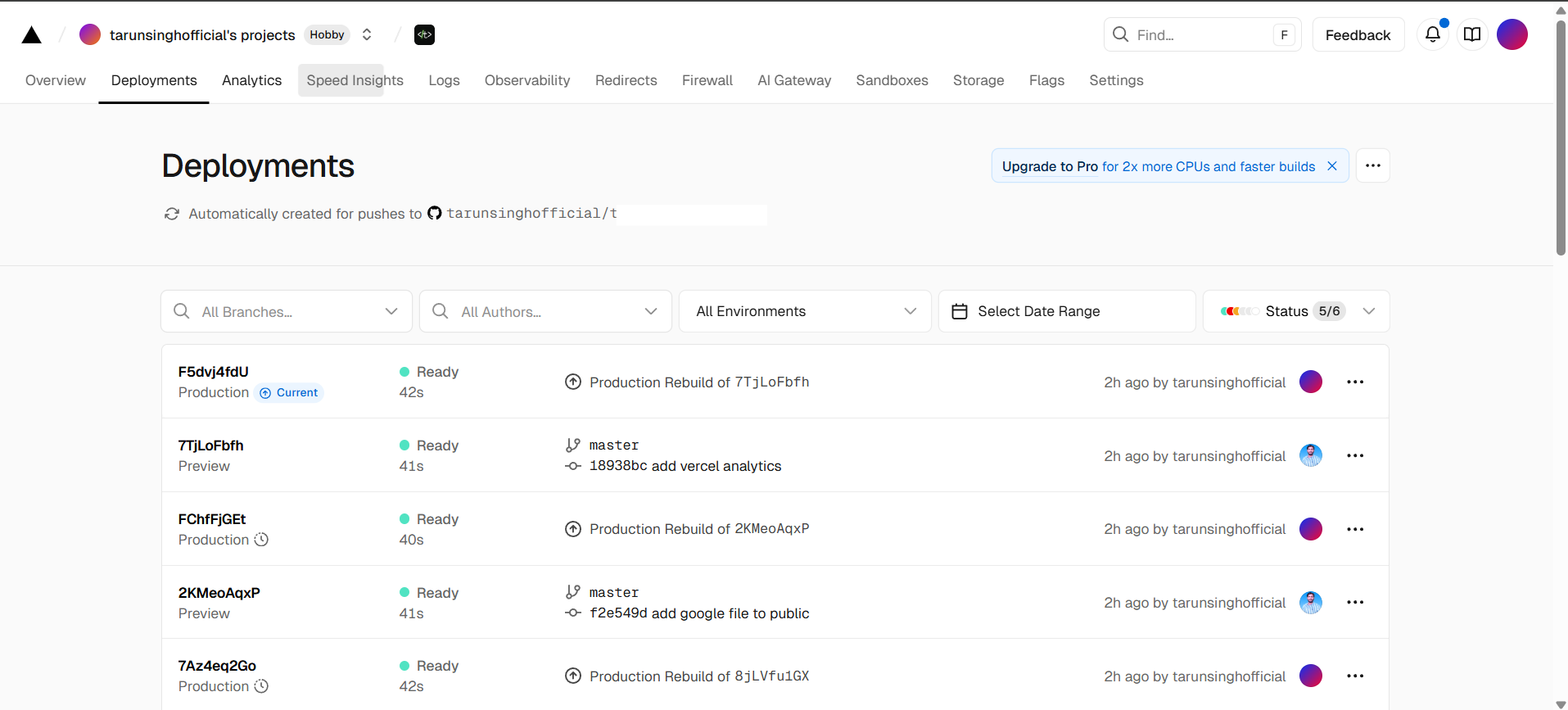Open the Speed Insights tab
1568x710 pixels.
[355, 80]
